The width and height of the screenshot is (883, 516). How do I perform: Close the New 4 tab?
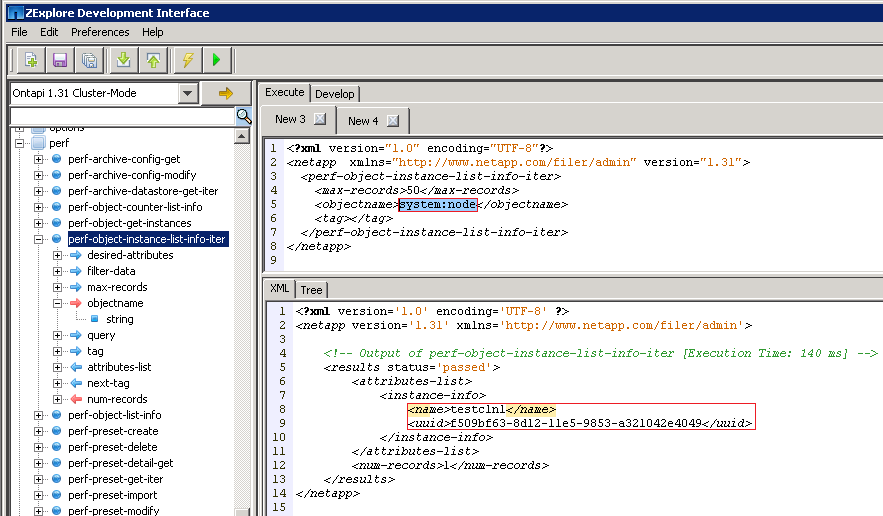point(393,121)
